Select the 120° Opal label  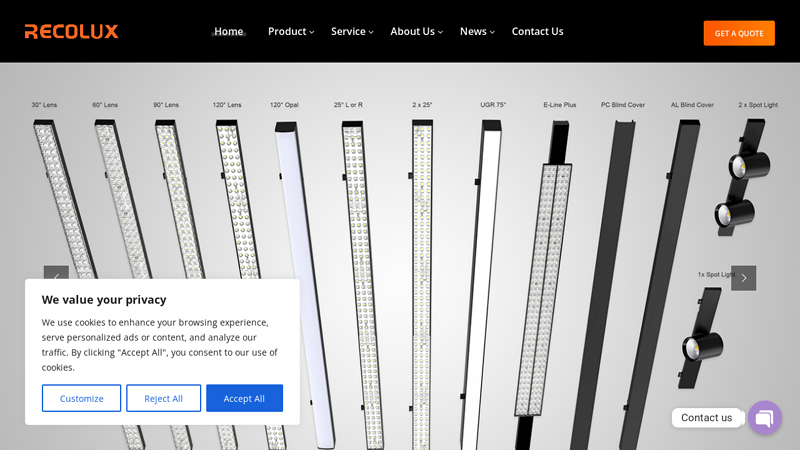(284, 105)
